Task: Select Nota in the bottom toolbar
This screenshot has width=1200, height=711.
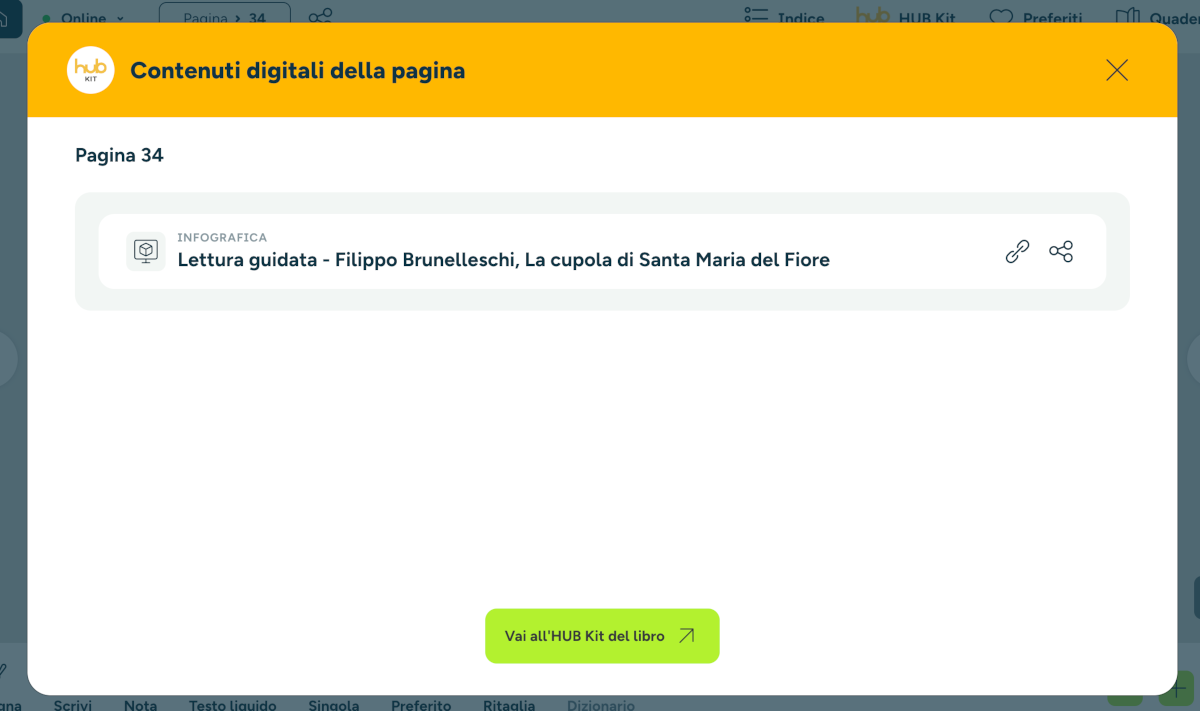Action: point(141,704)
